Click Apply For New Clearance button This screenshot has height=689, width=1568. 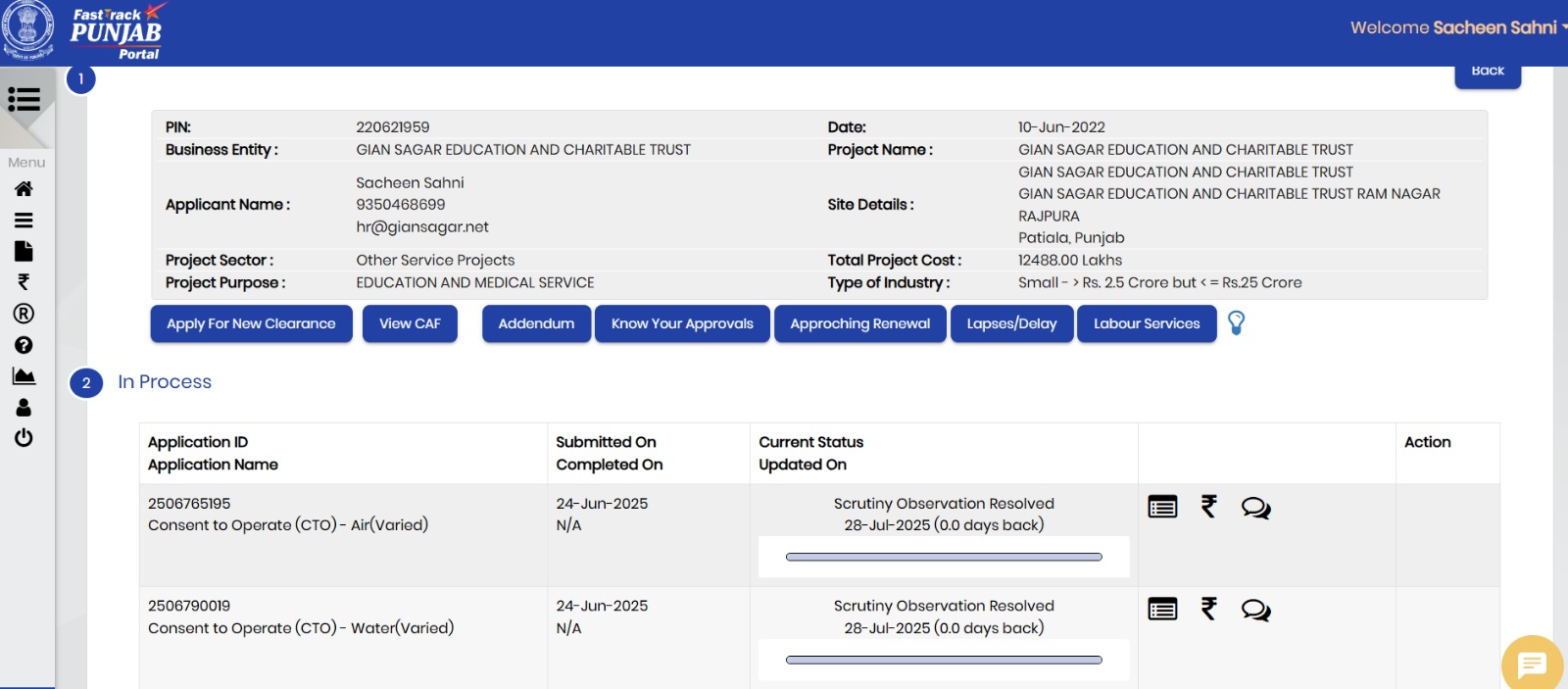(x=251, y=323)
